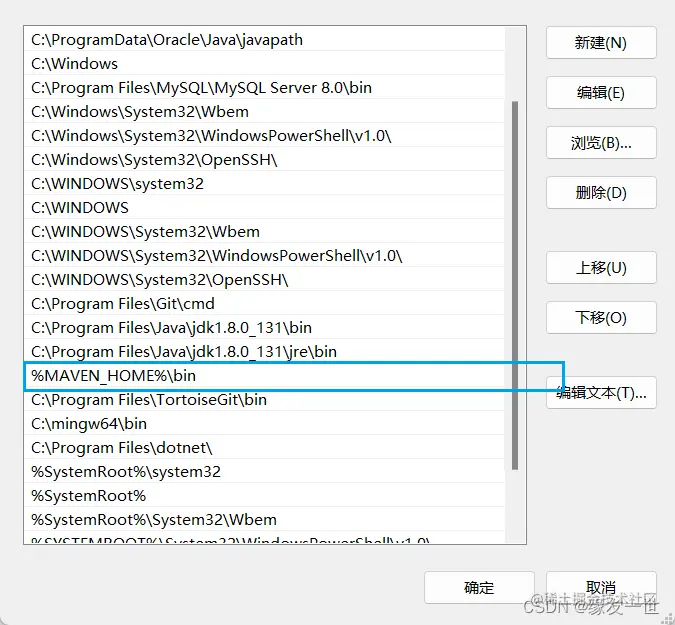Select the C:\Windows entry
The height and width of the screenshot is (625, 675).
(x=264, y=64)
